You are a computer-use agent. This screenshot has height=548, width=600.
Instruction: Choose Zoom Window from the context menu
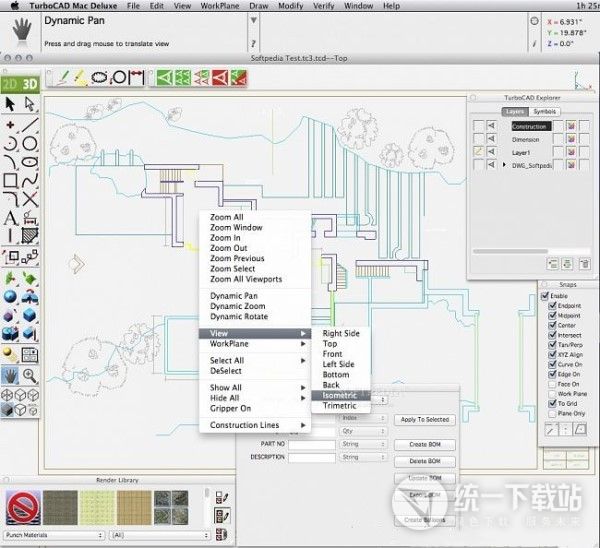pyautogui.click(x=255, y=227)
